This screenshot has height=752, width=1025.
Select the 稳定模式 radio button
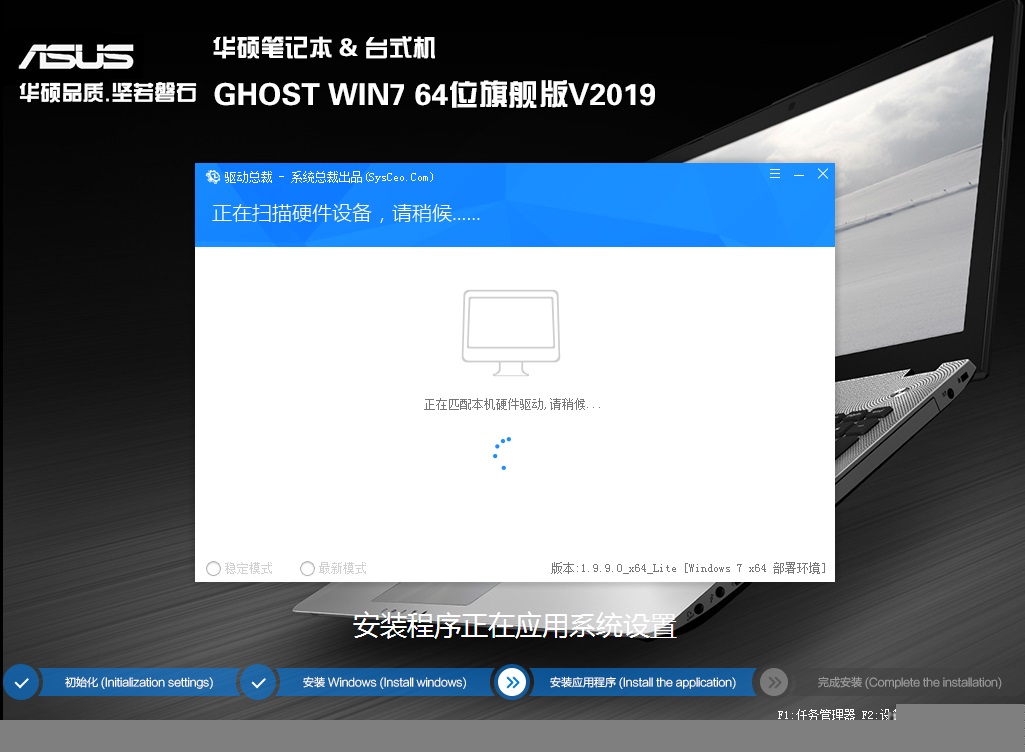coord(213,568)
